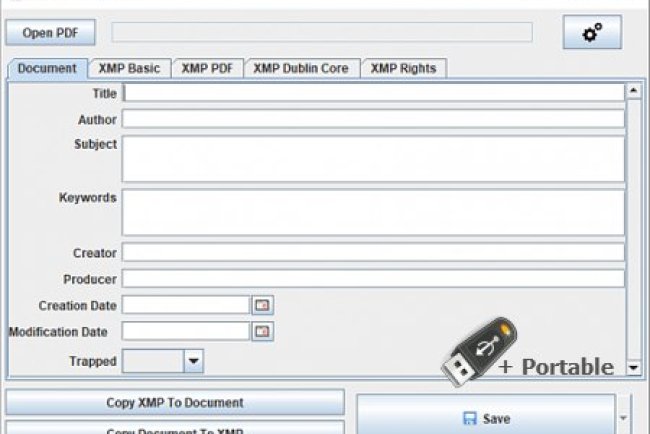Click the USB portable drive icon
The width and height of the screenshot is (650, 434).
478,353
